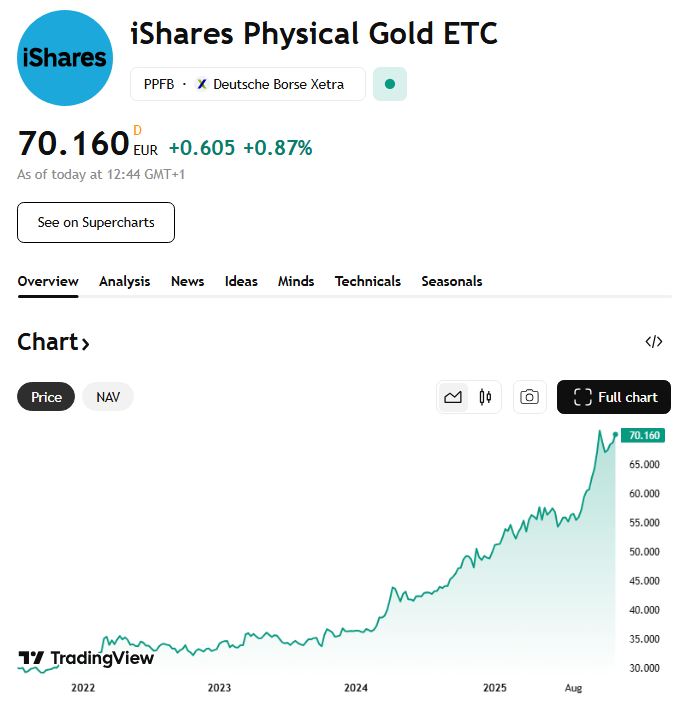
Task: Click the Deutsche Borse Xetra exchange icon
Action: (x=202, y=84)
